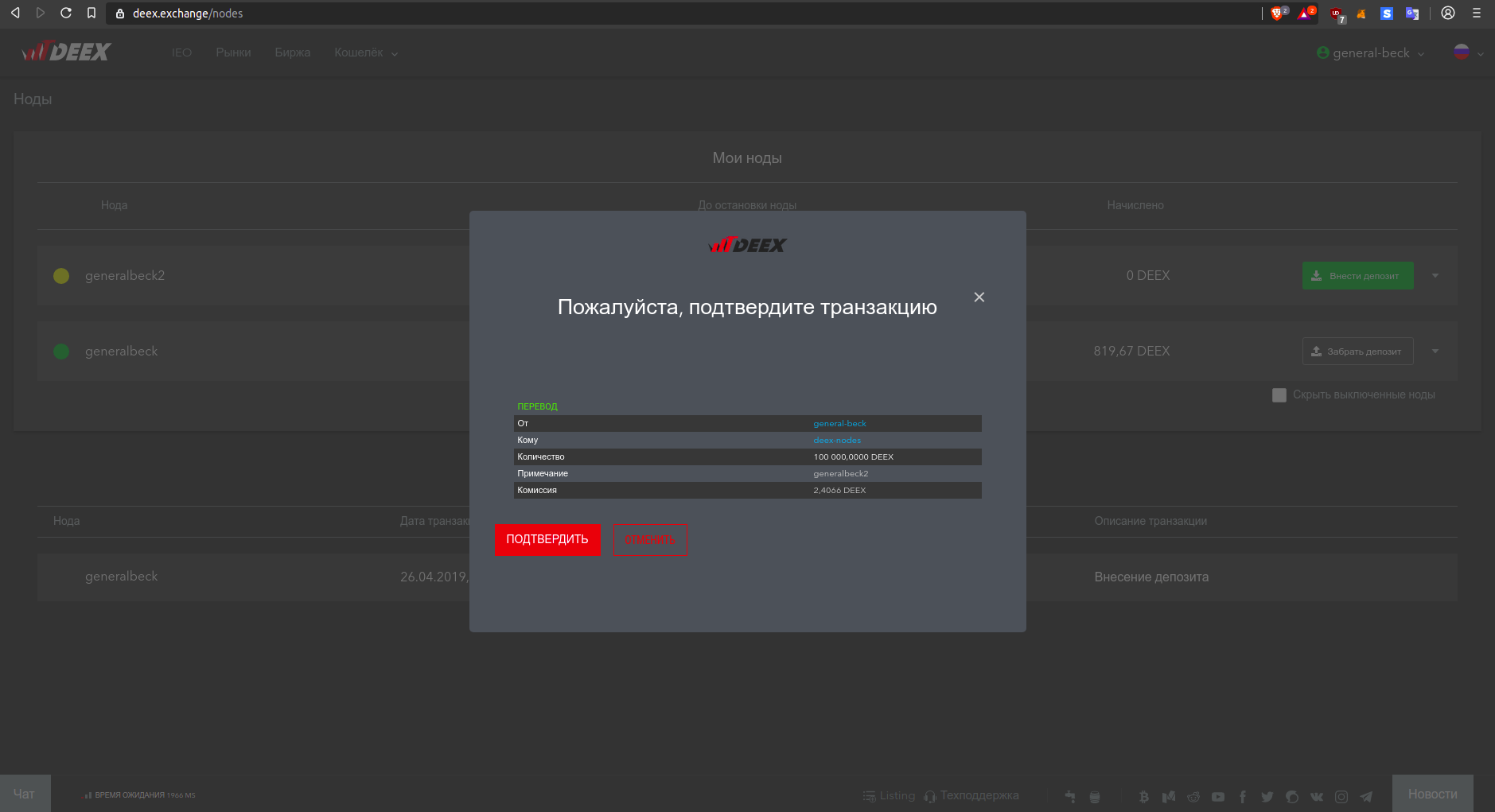
Task: Open Brave Shields lion icon
Action: (x=1278, y=13)
